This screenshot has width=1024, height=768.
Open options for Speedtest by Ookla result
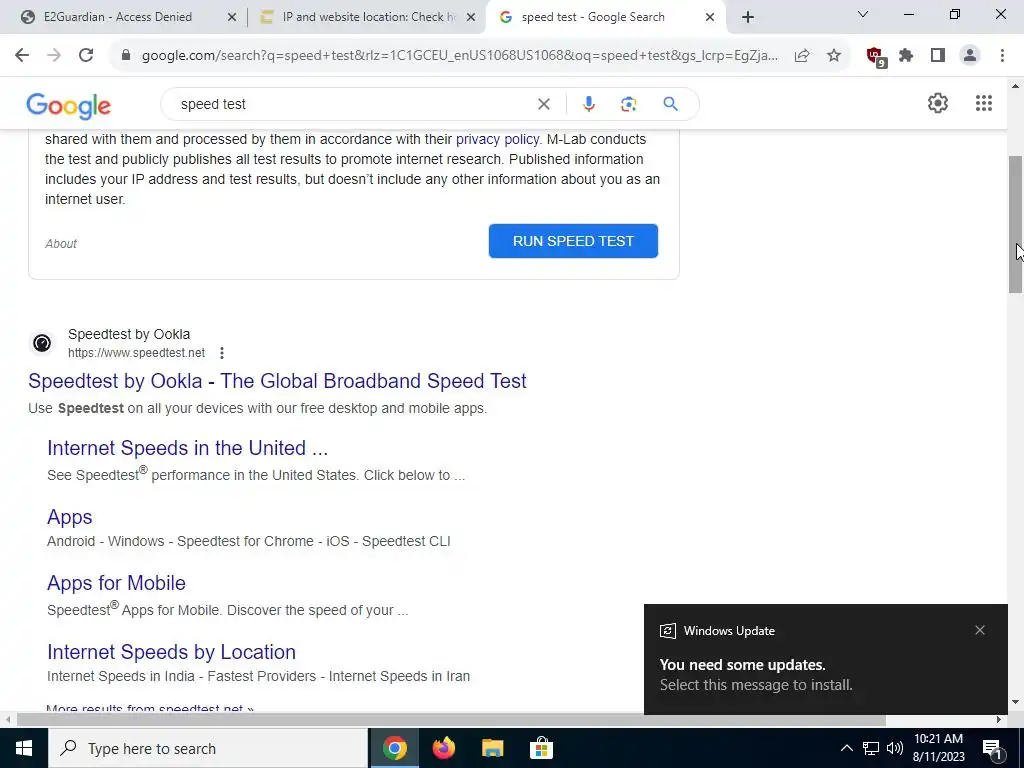point(222,353)
